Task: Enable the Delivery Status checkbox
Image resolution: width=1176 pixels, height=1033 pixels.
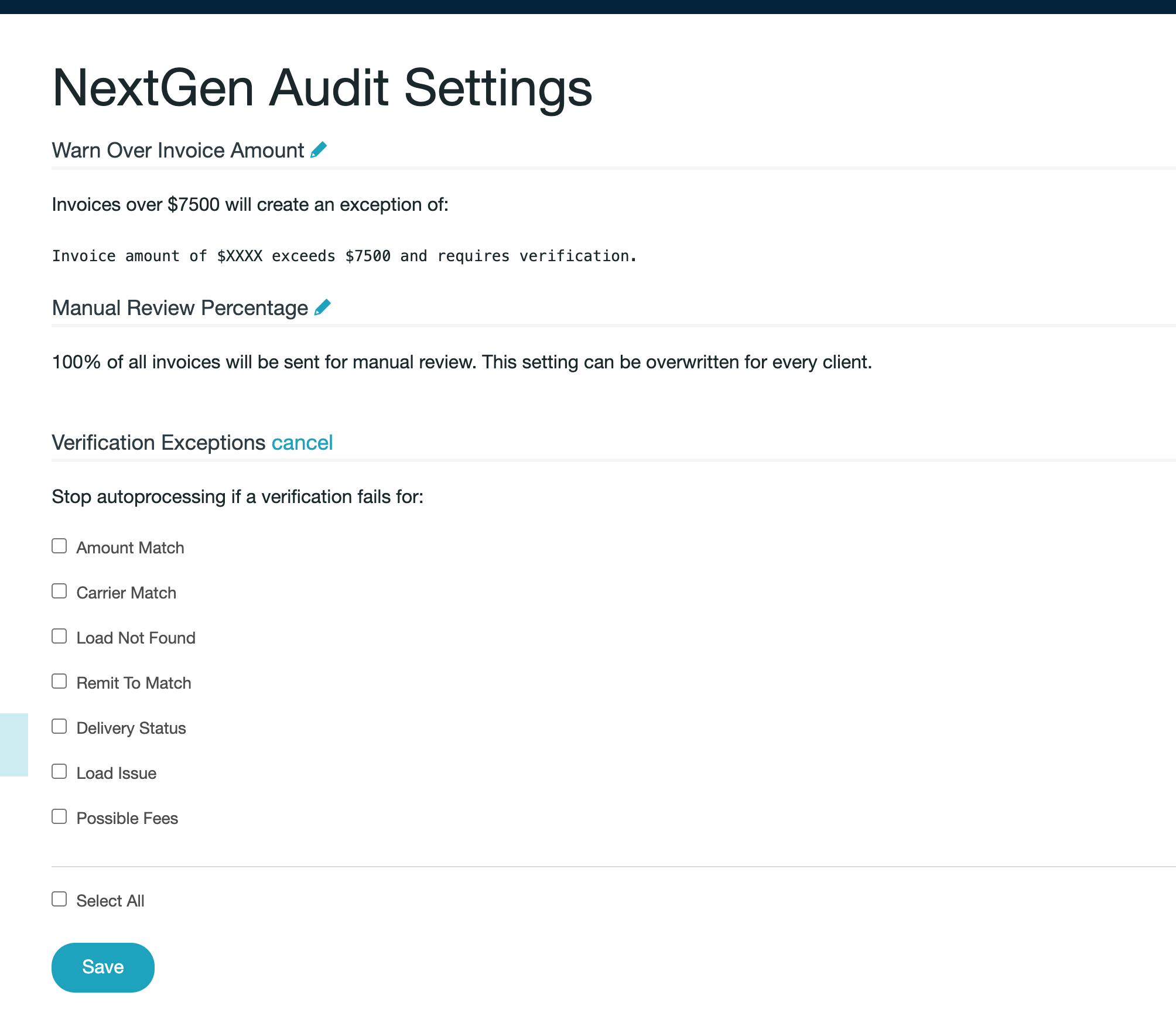Action: pyautogui.click(x=59, y=726)
